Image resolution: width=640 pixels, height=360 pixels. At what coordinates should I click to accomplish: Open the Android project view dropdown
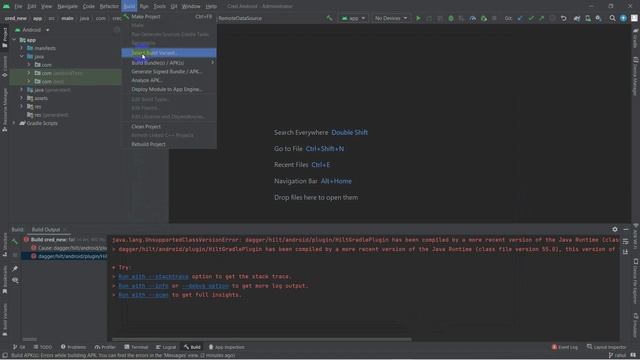point(32,30)
